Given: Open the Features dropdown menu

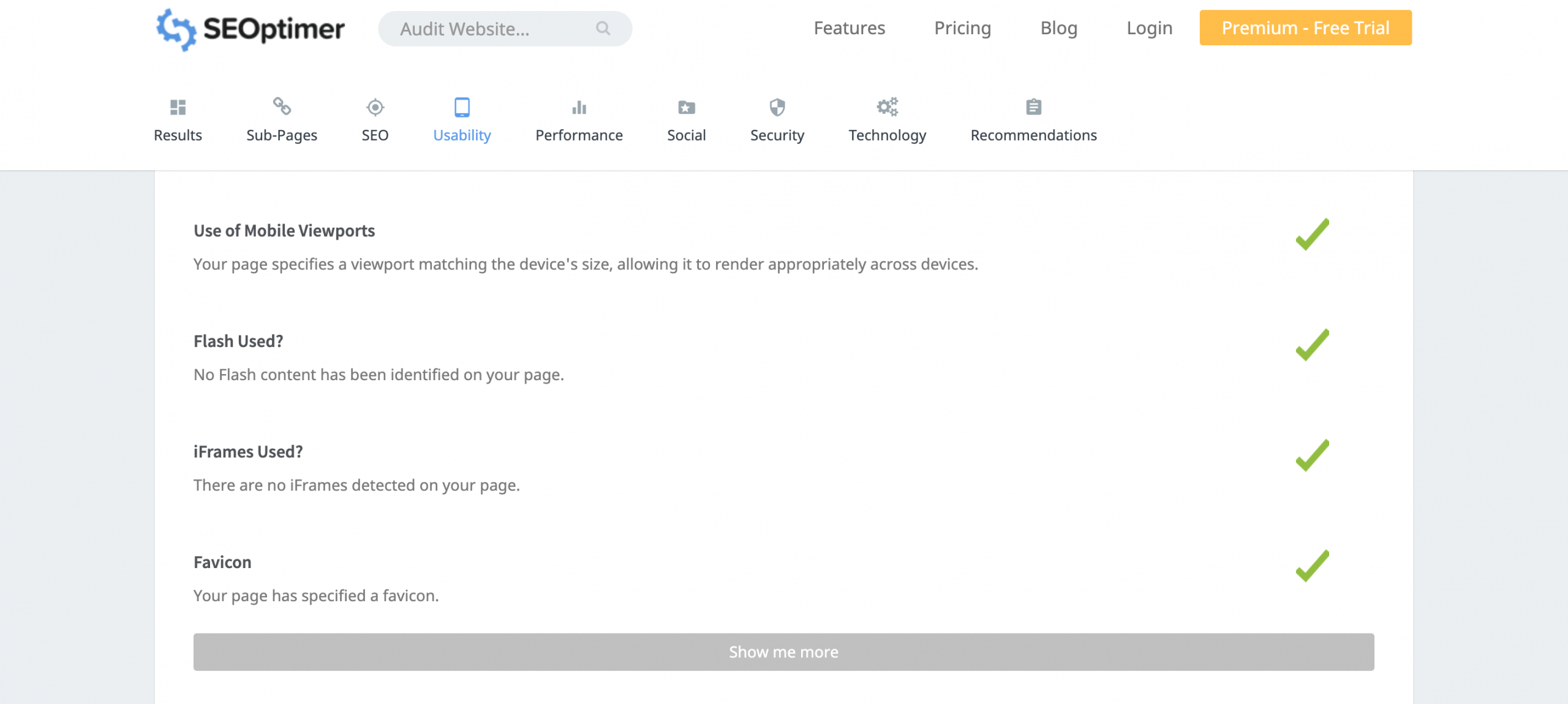Looking at the screenshot, I should pyautogui.click(x=850, y=27).
